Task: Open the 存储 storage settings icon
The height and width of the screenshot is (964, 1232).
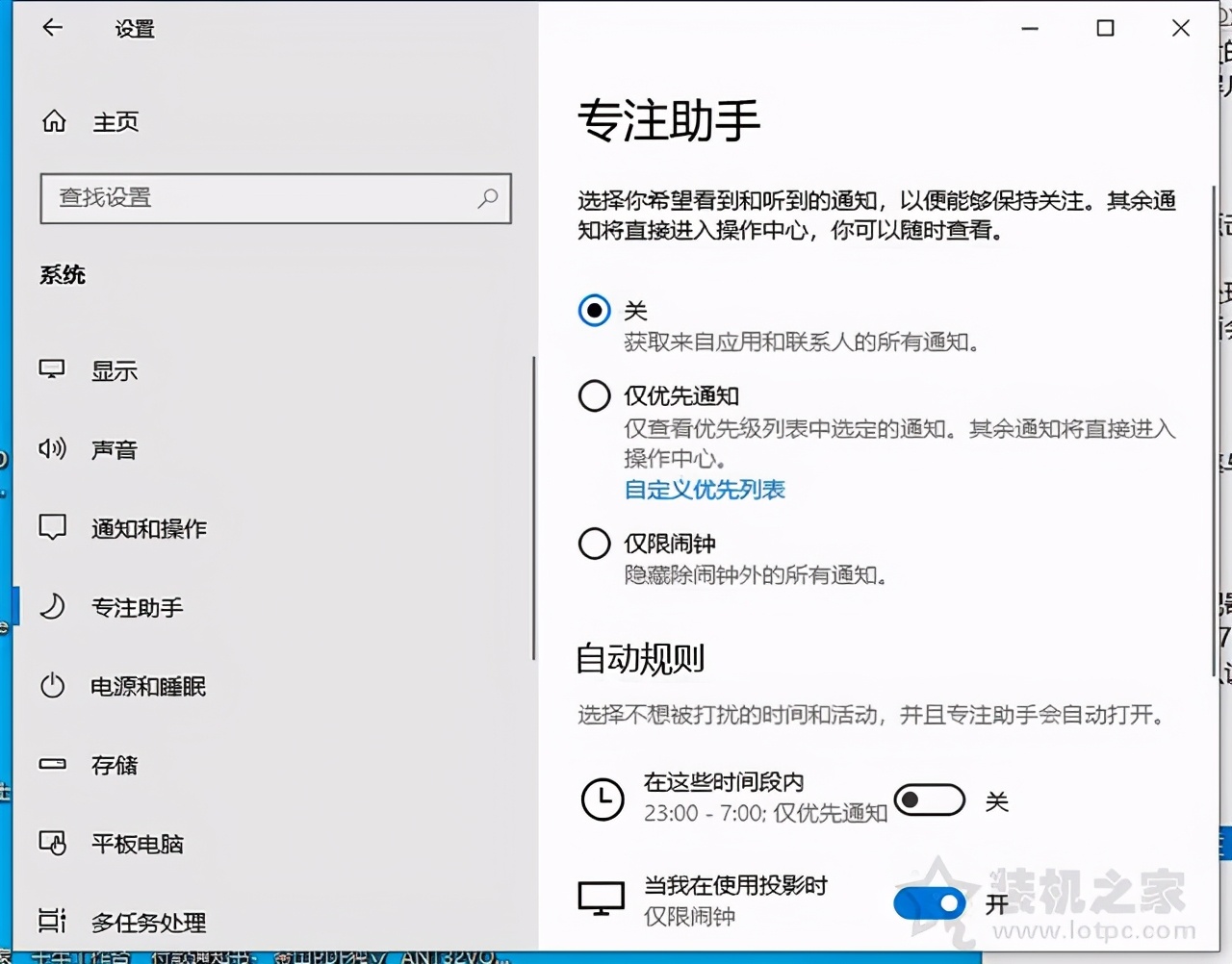Action: coord(52,765)
